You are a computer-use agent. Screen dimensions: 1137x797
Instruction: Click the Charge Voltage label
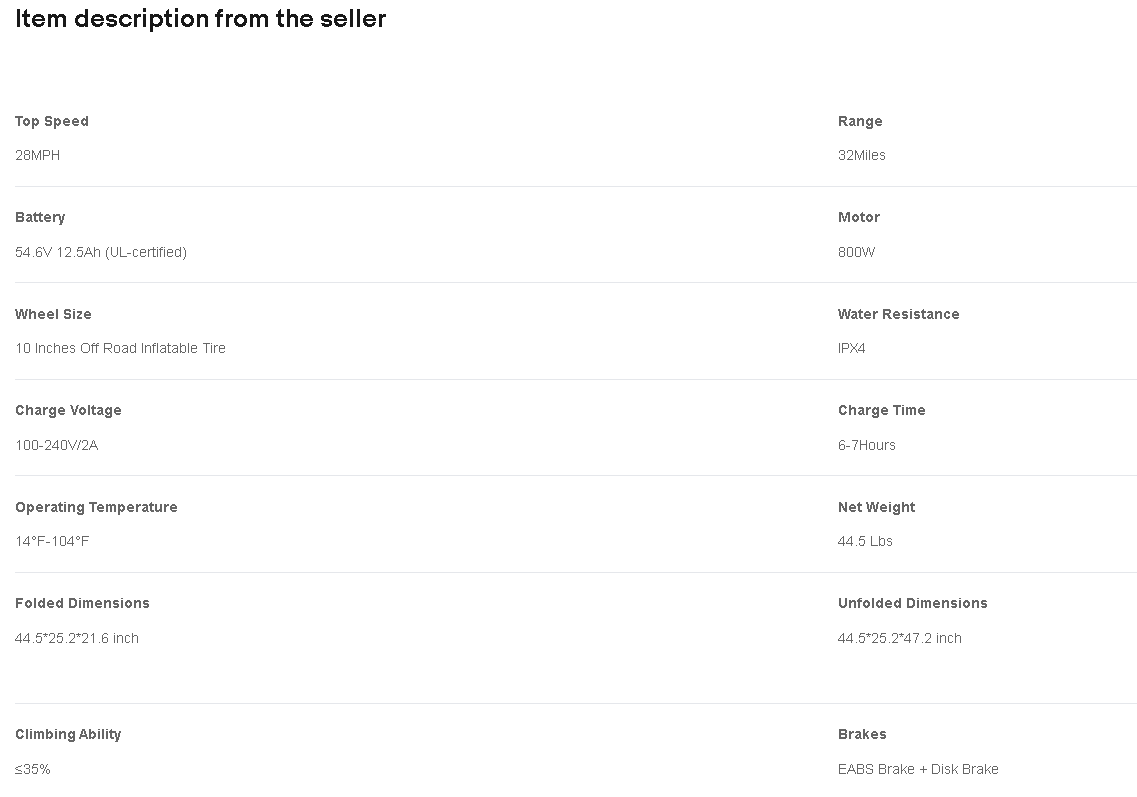pyautogui.click(x=68, y=410)
